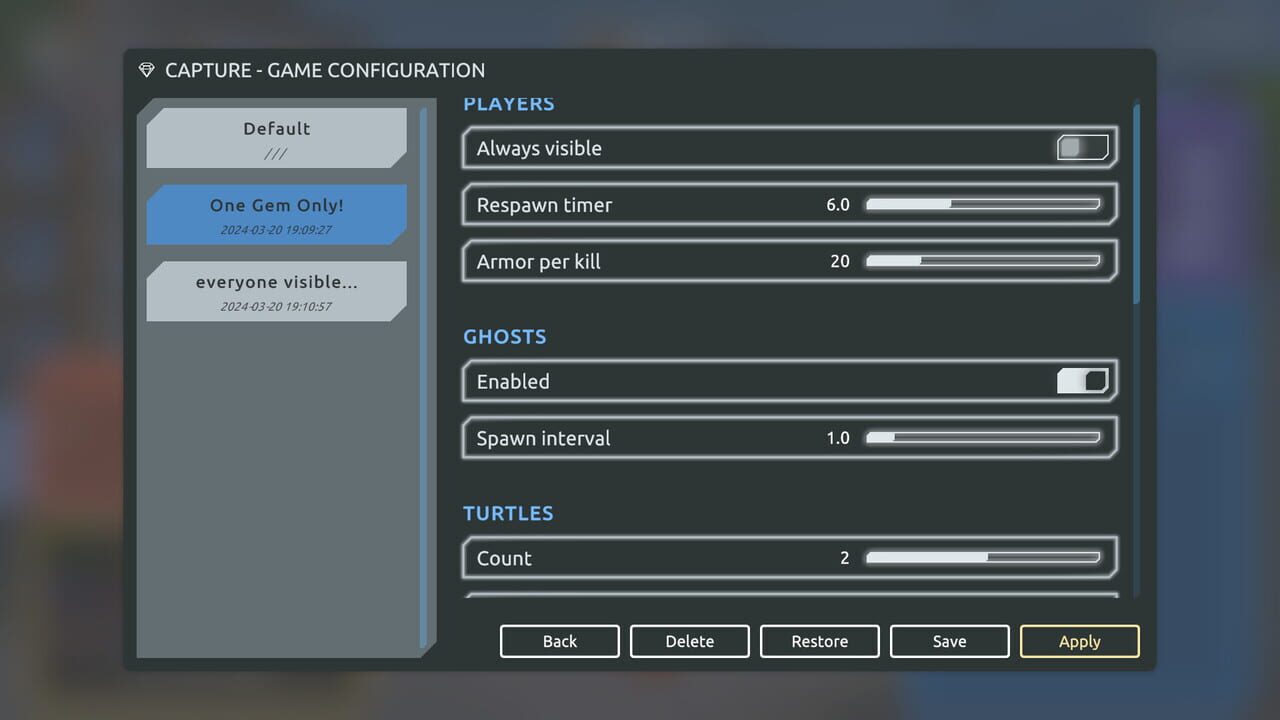Save the current configuration

(x=949, y=641)
